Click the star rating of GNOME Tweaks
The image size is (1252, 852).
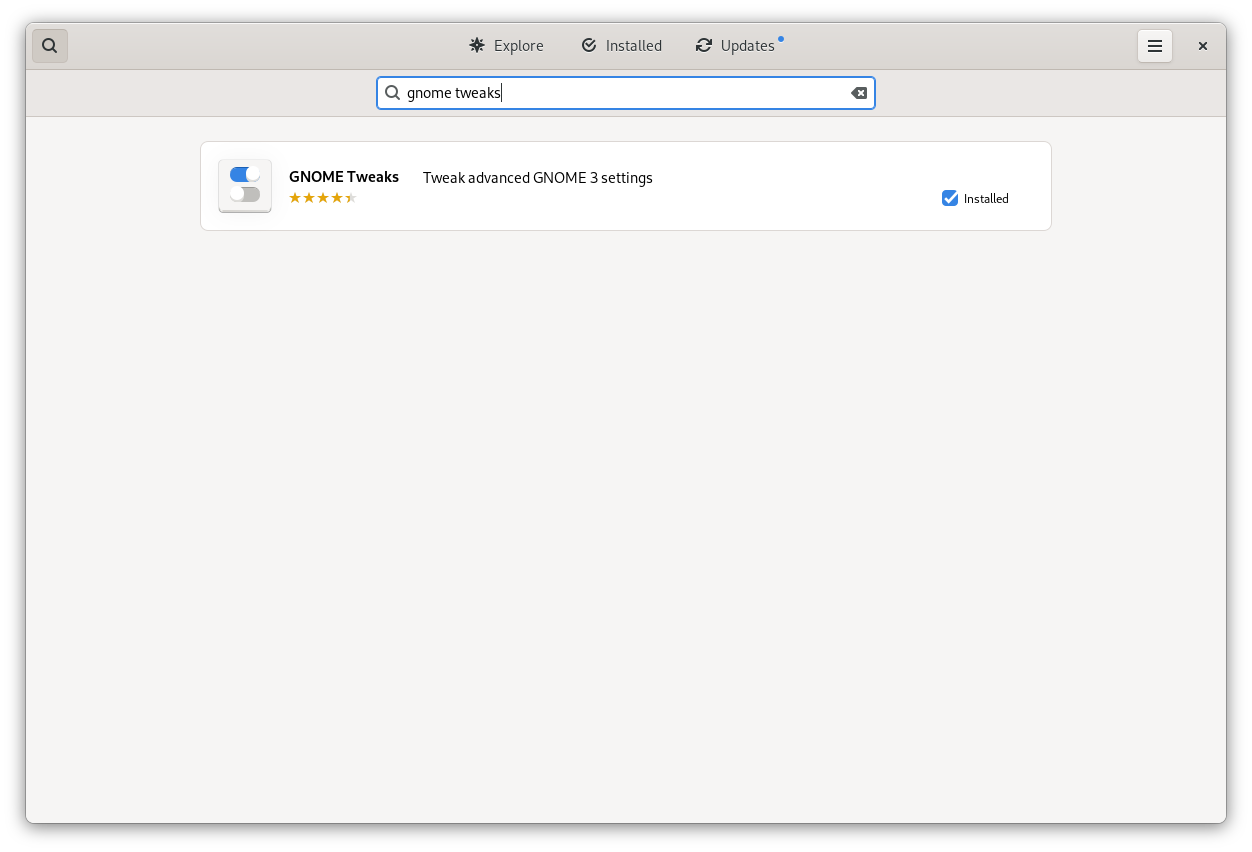[x=322, y=197]
